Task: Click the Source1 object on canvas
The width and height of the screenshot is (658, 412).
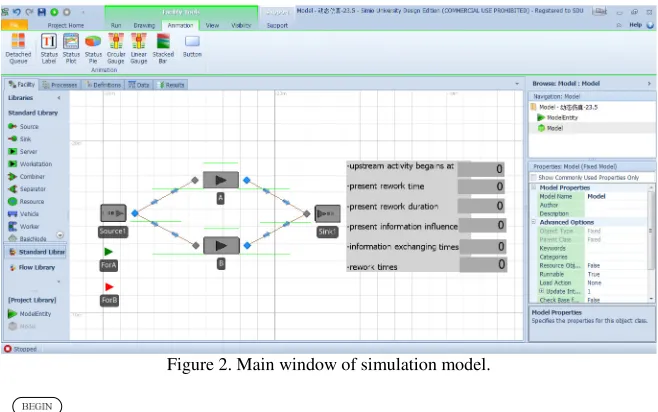Action: [113, 213]
